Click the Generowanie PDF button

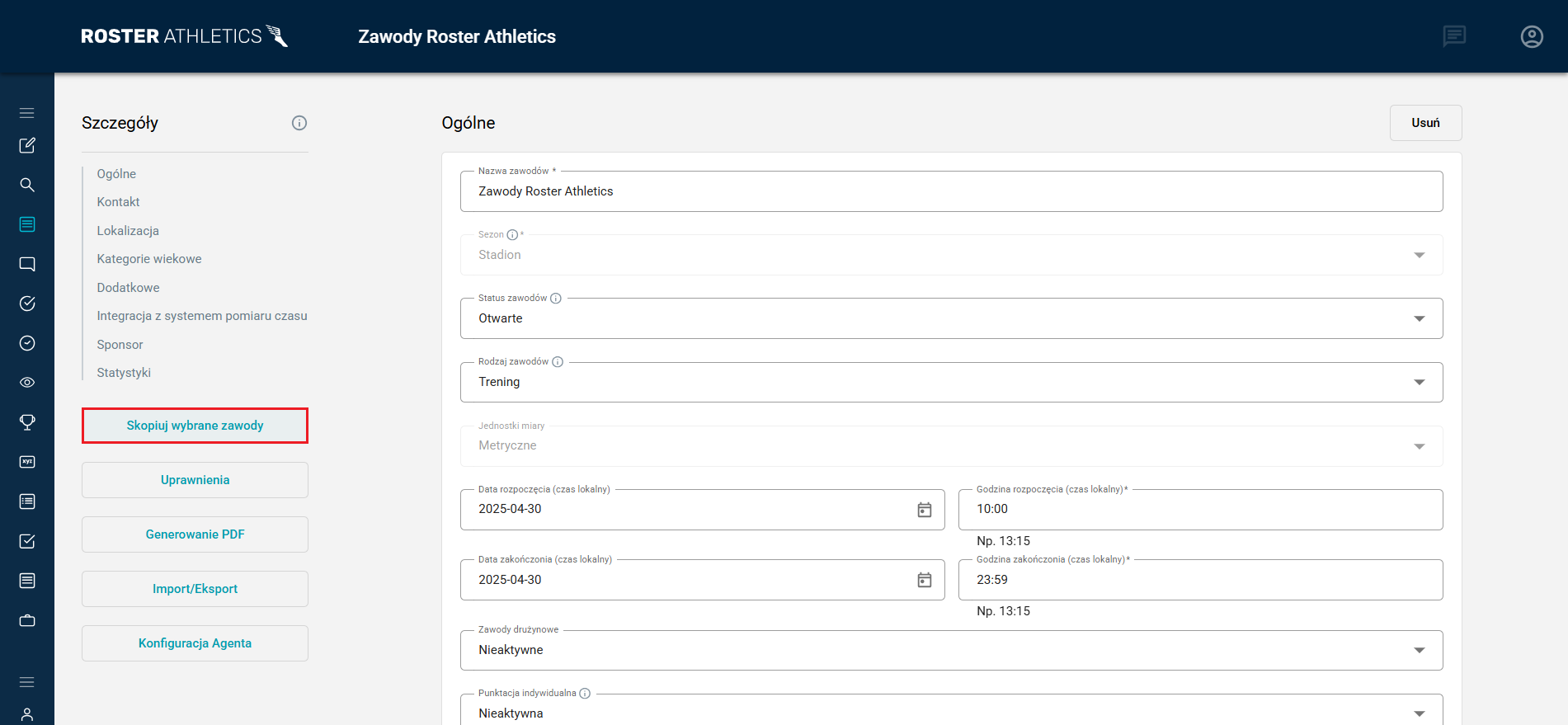click(x=195, y=534)
